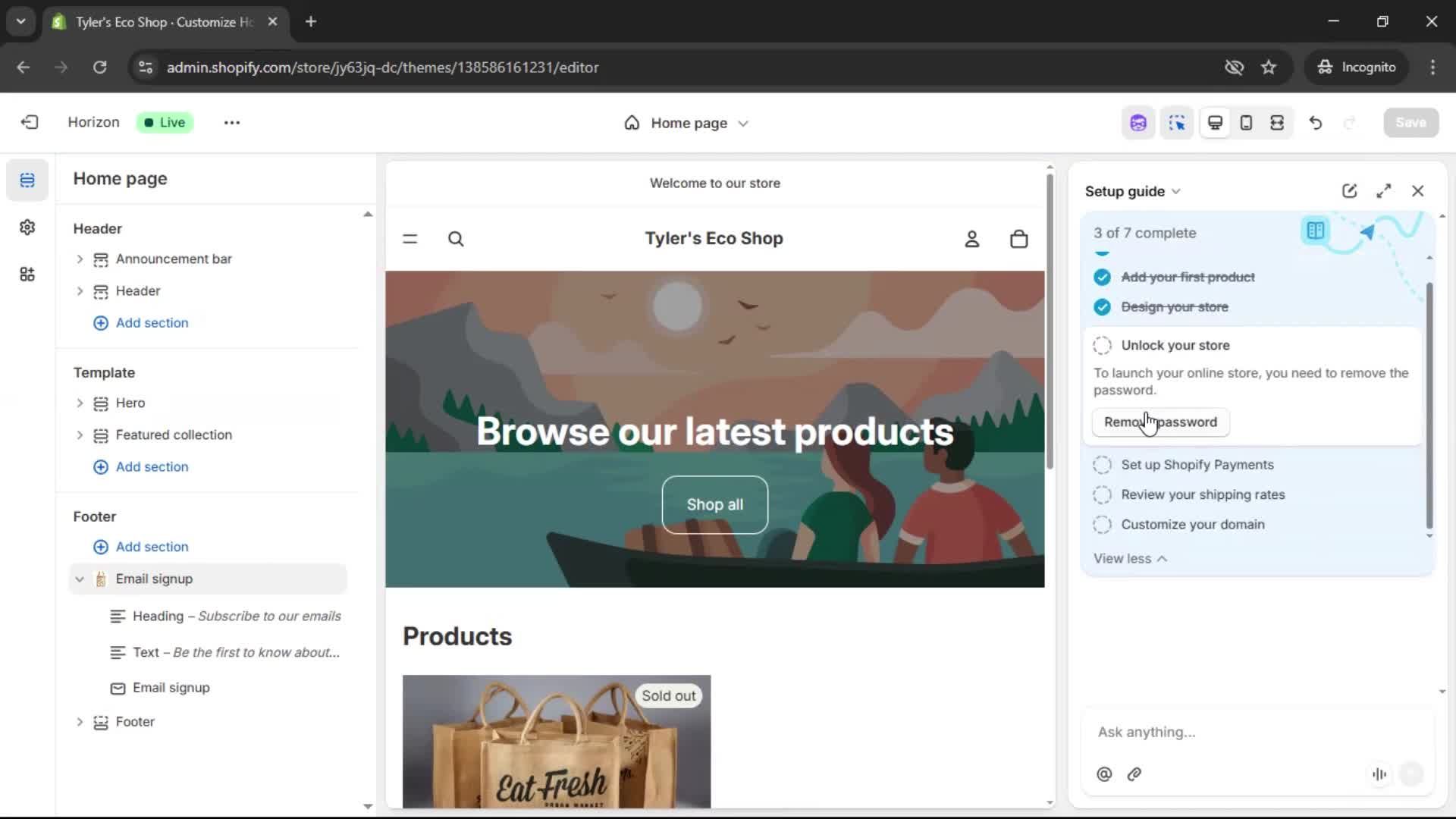1456x819 pixels.
Task: Click the cart icon in store preview
Action: click(1018, 238)
